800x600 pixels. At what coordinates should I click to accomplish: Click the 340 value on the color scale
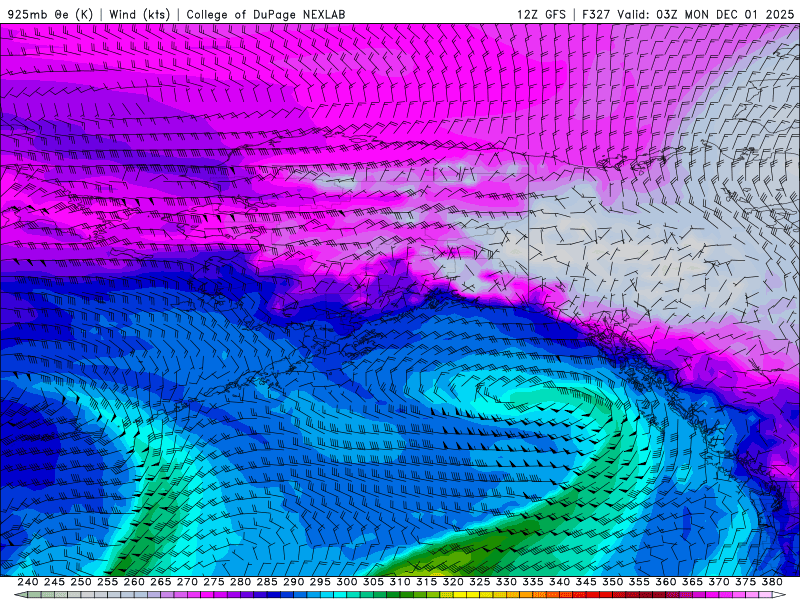[559, 582]
